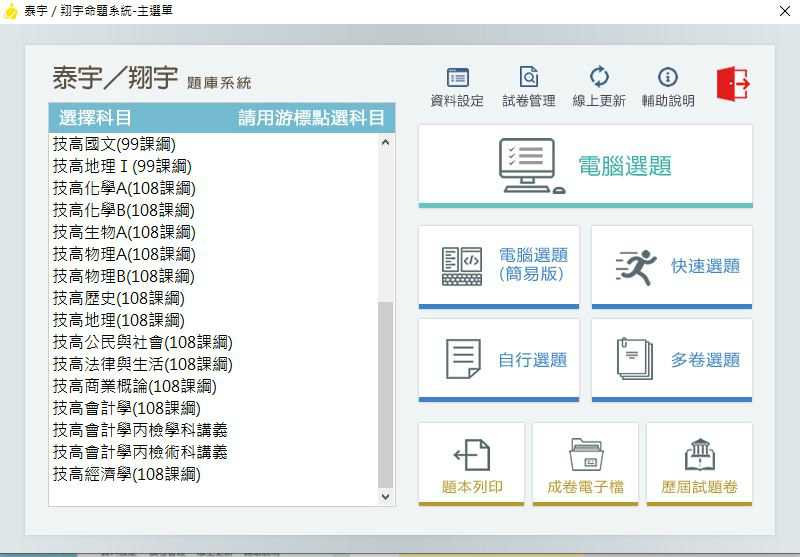Open 試卷管理 exam paper management icon
This screenshot has height=557, width=800.
[529, 87]
